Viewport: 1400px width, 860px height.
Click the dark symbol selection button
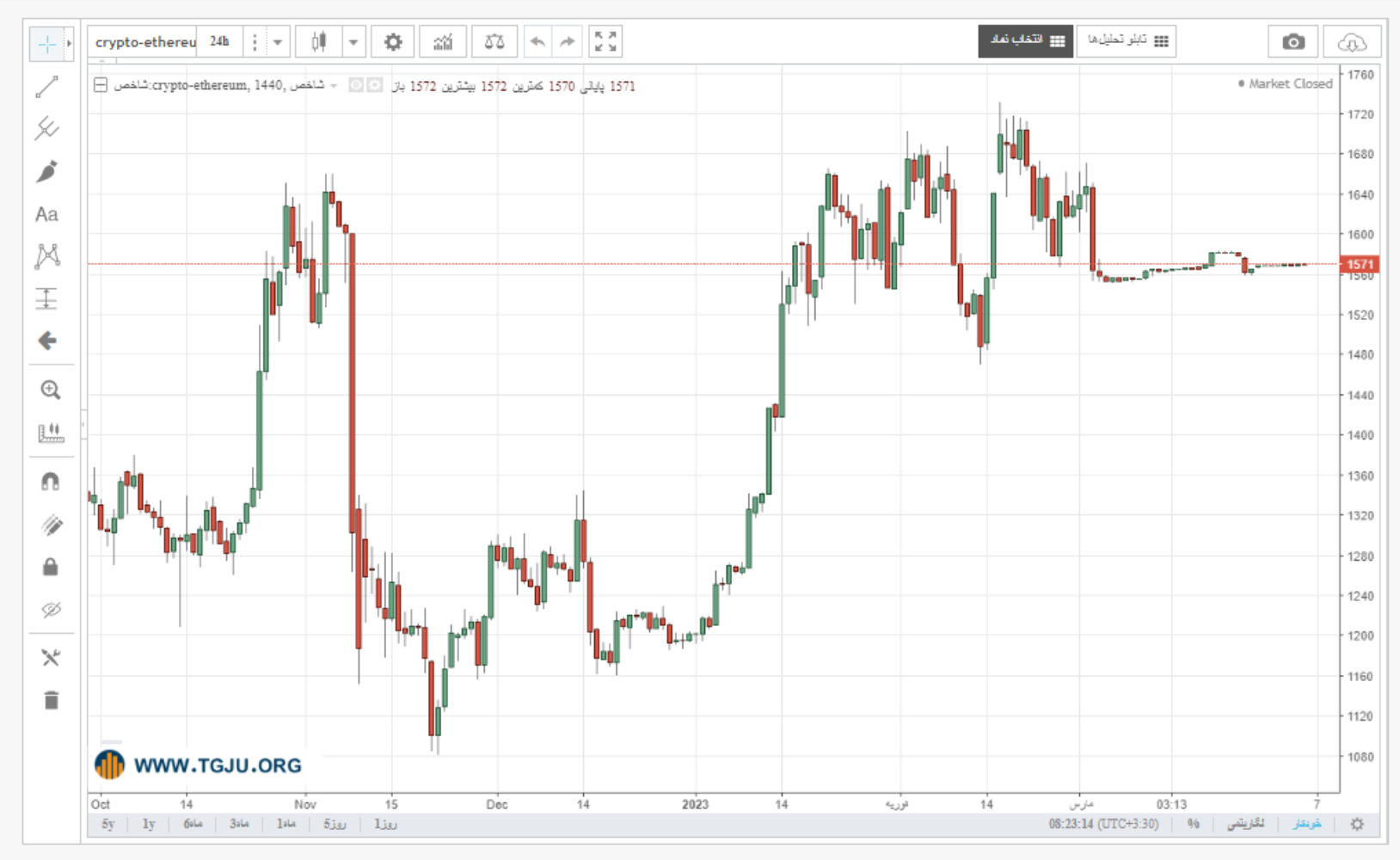(1025, 40)
